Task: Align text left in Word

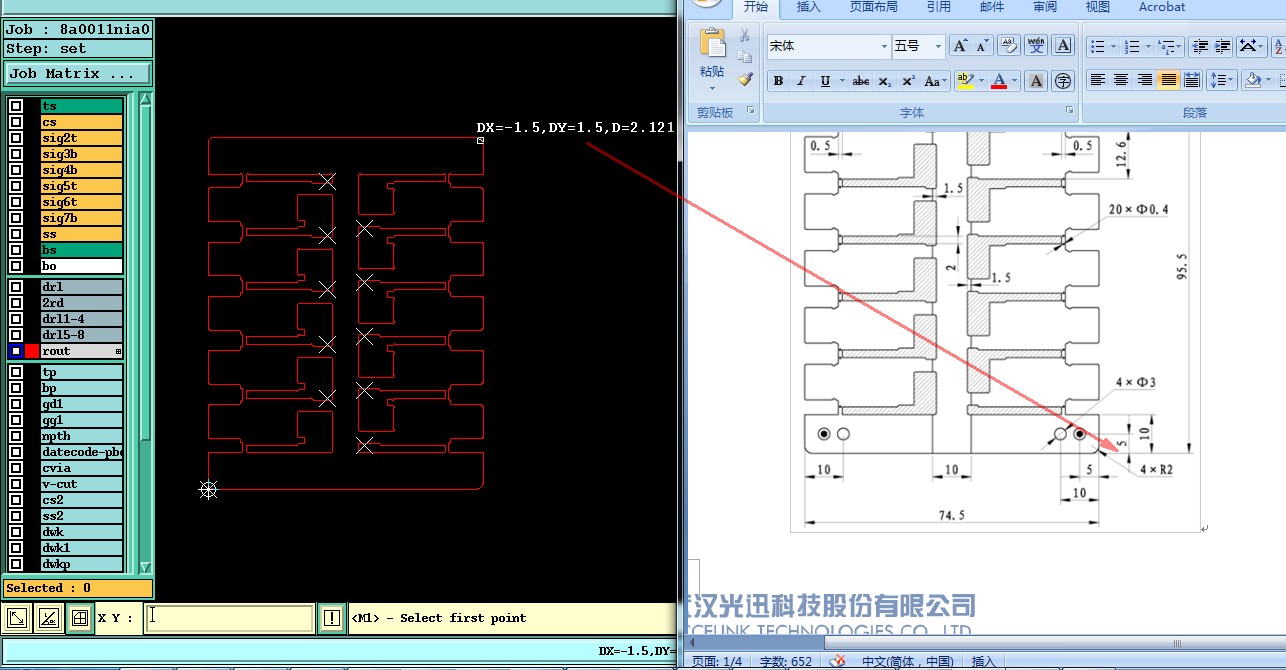Action: tap(1098, 81)
